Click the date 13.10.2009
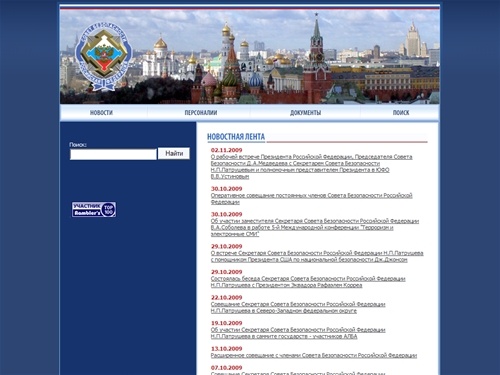This screenshot has height=375, width=500. pyautogui.click(x=226, y=349)
